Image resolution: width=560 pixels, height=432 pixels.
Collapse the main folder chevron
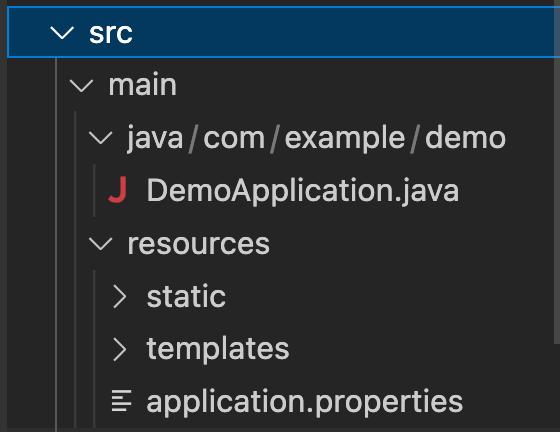[x=81, y=86]
